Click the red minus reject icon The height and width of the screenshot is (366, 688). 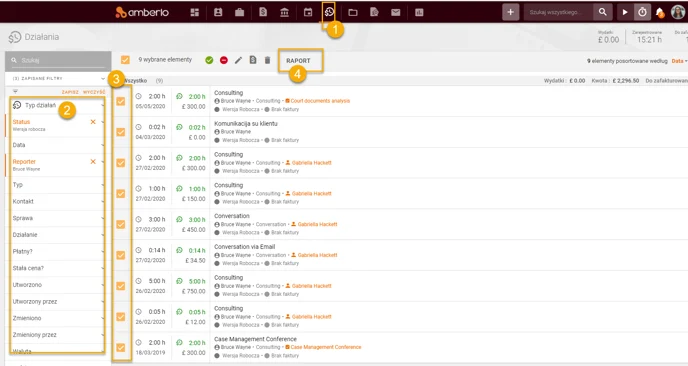[224, 60]
